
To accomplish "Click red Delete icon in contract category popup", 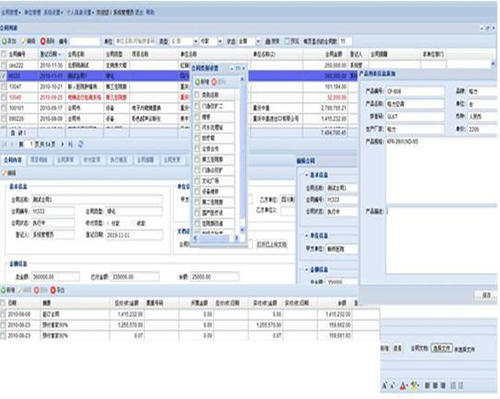I will 214,82.
